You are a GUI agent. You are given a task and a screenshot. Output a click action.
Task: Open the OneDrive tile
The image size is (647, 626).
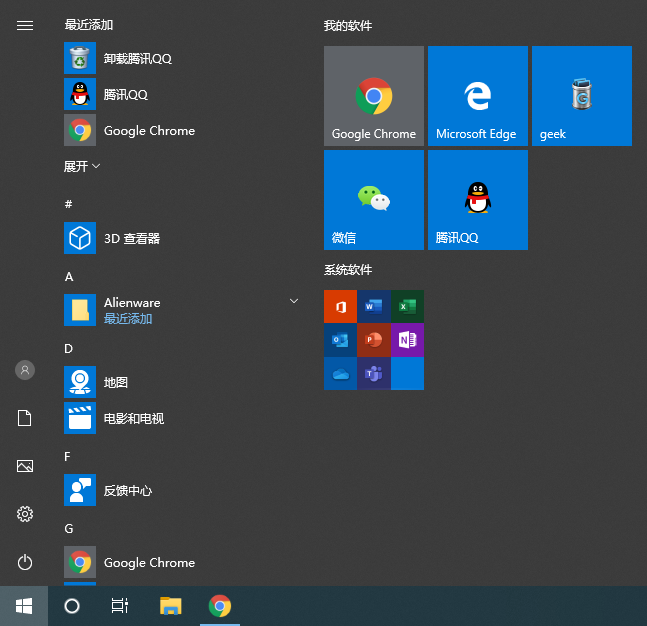[x=340, y=374]
